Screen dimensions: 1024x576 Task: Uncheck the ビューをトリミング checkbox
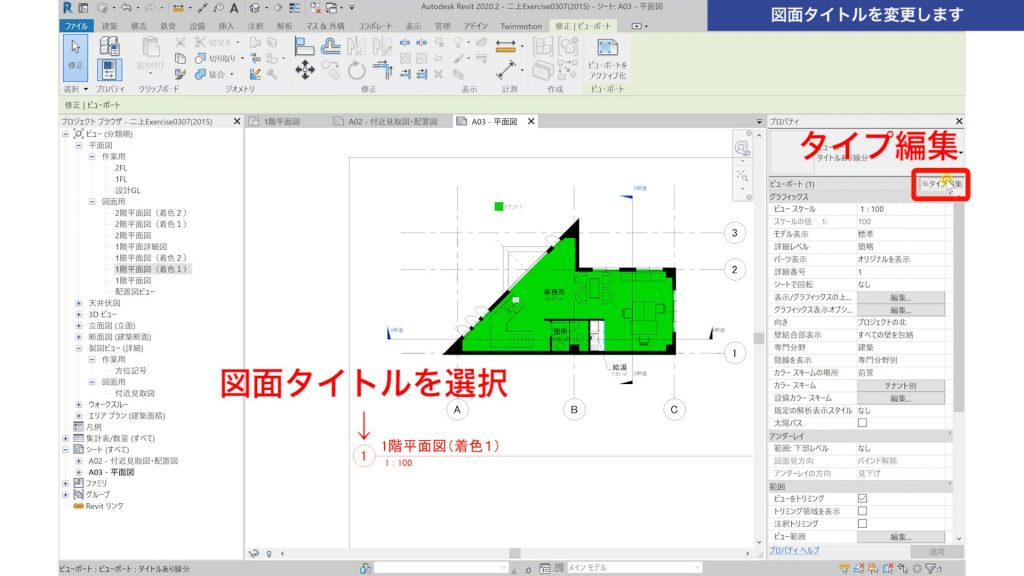(x=862, y=497)
